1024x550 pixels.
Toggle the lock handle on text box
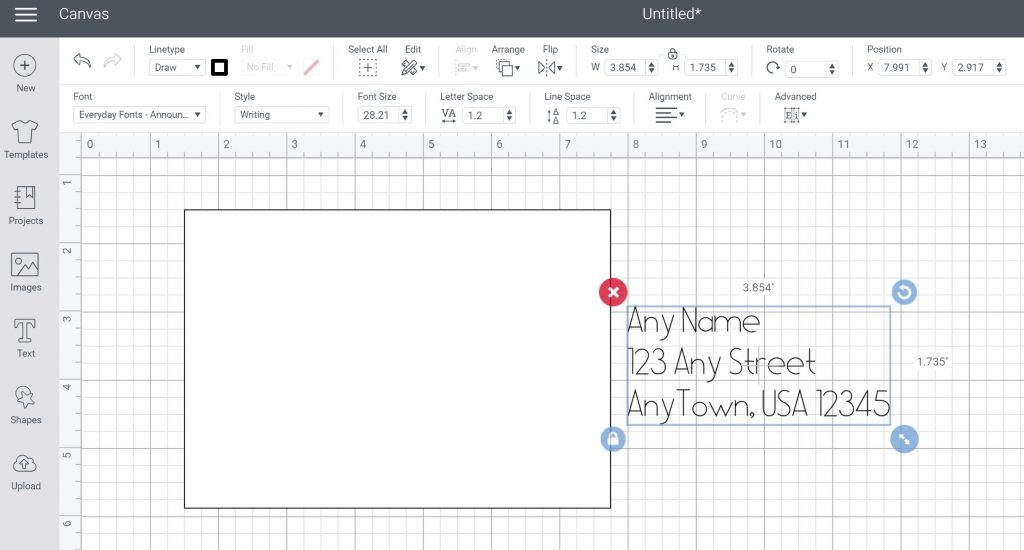click(613, 439)
